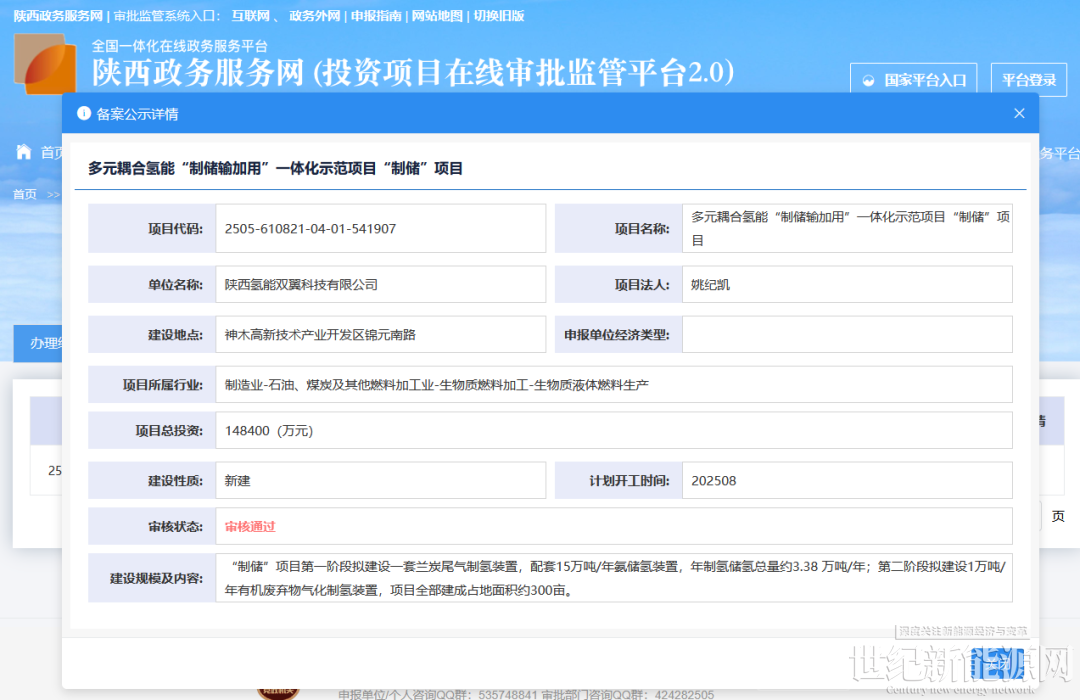Click the 建设性质 field label

tap(176, 481)
